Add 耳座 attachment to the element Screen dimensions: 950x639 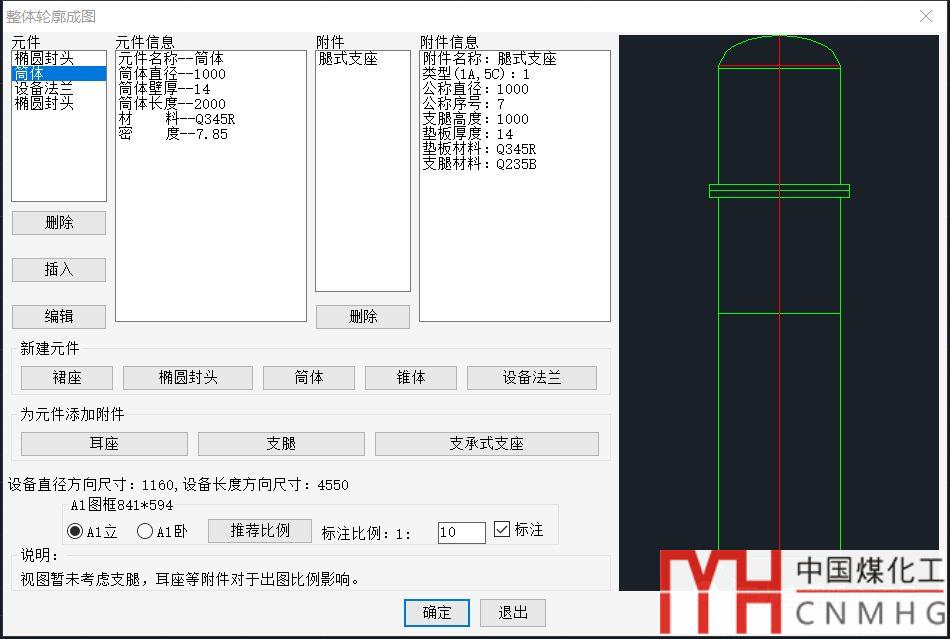pyautogui.click(x=104, y=444)
